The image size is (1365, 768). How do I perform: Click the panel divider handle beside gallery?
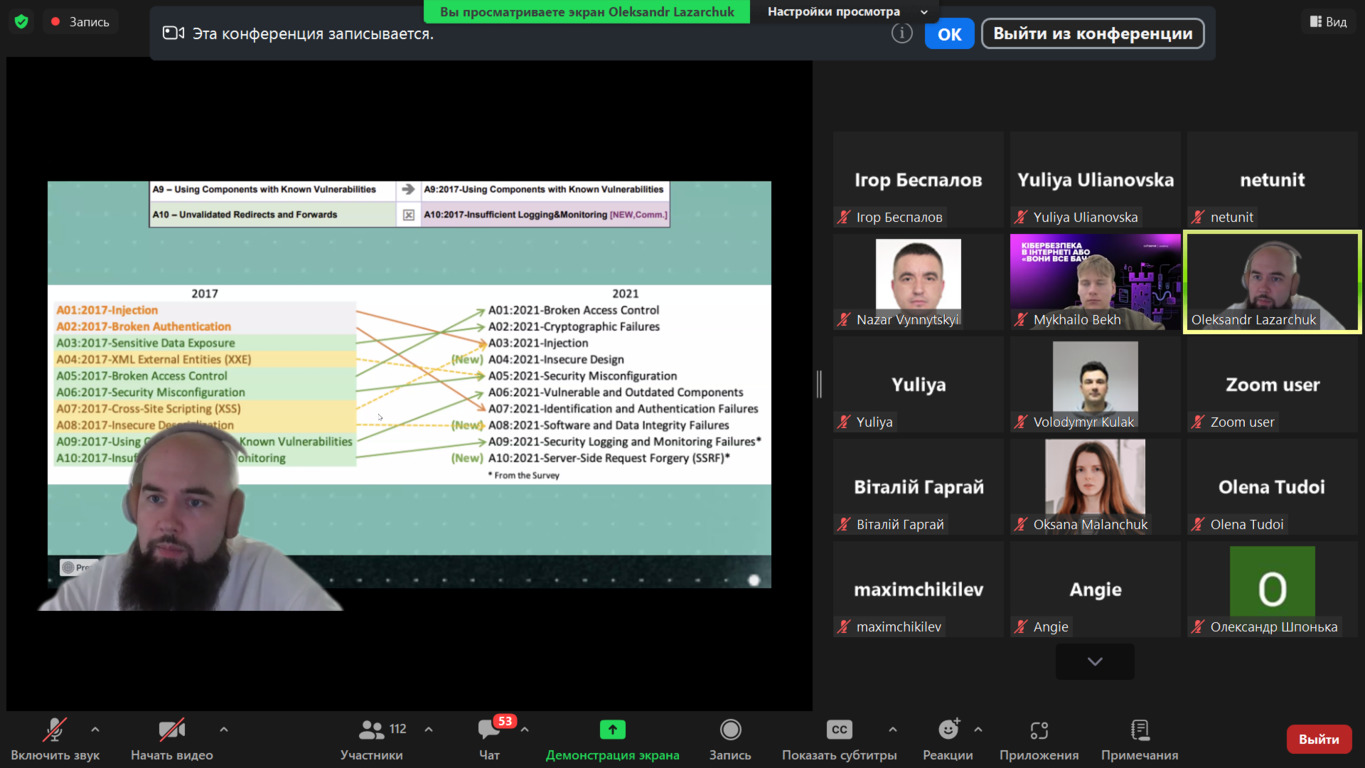(x=819, y=384)
